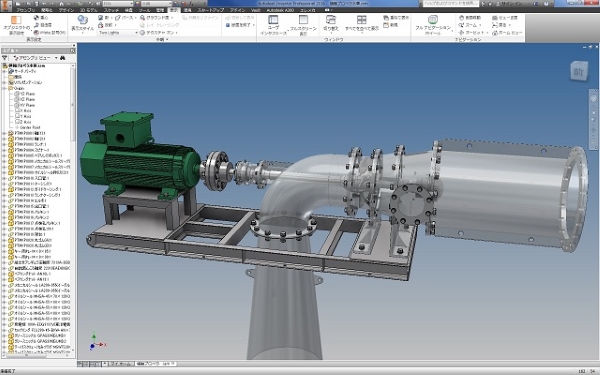Open the ユーザインタフェース icon
600x375 pixels.
(x=273, y=25)
